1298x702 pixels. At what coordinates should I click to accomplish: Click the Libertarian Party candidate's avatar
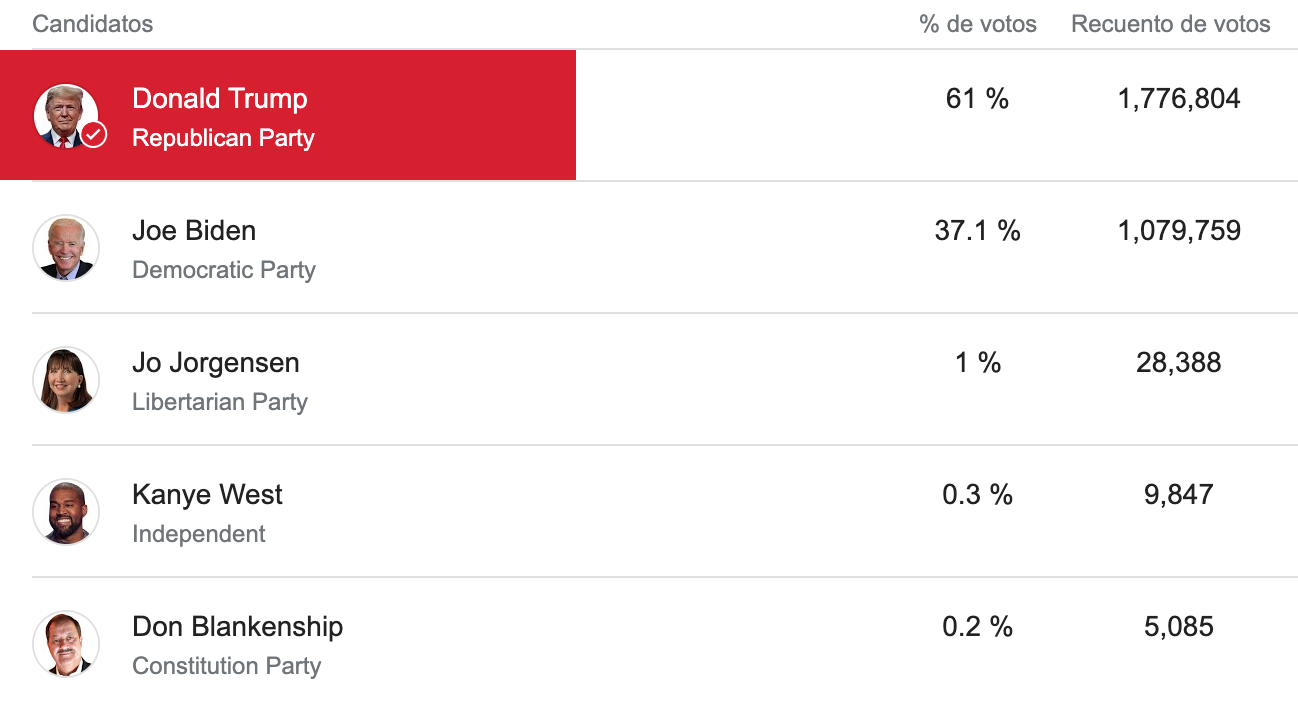point(66,379)
